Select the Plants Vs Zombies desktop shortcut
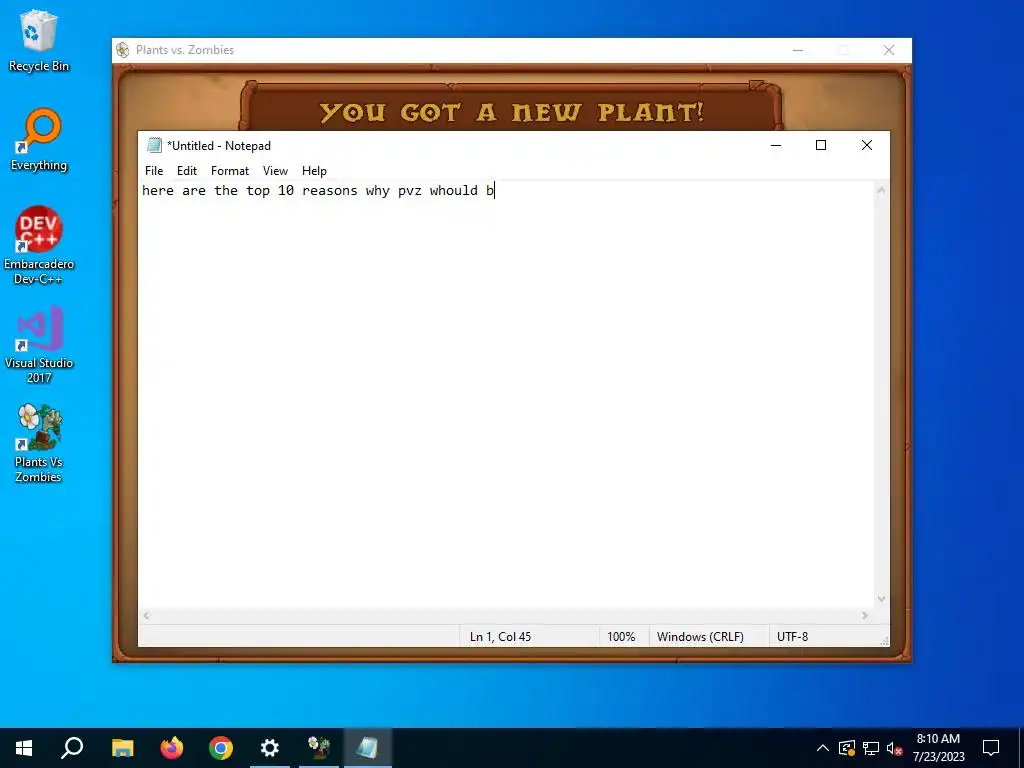Viewport: 1024px width, 768px height. point(39,444)
